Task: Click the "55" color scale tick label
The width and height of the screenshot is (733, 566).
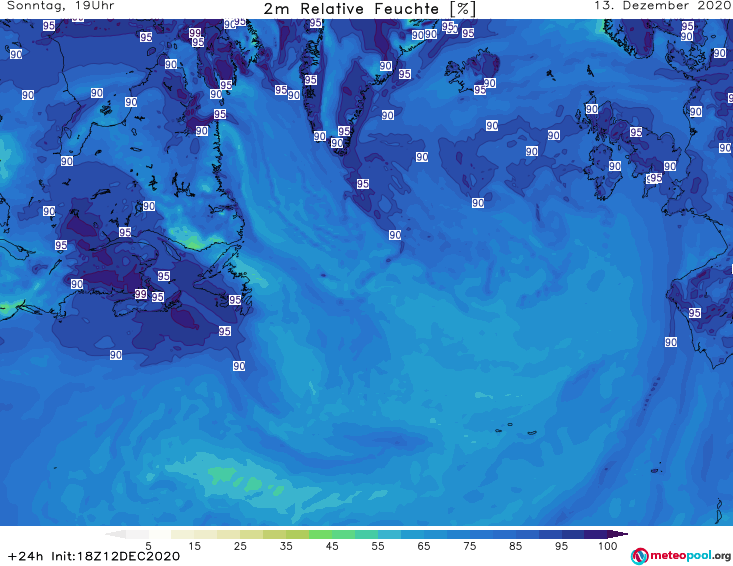Action: [x=378, y=546]
